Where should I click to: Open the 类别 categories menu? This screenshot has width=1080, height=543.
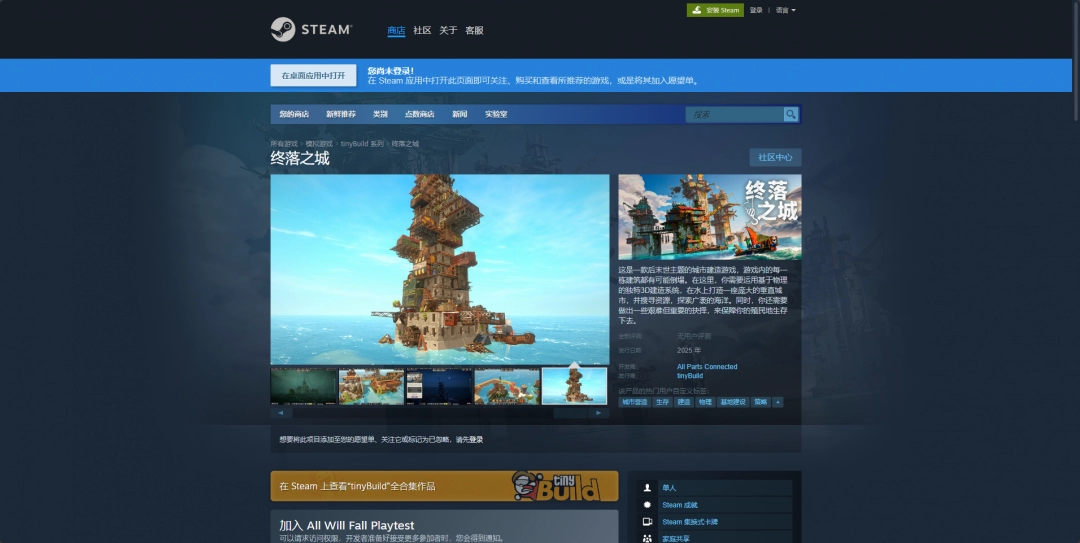coord(380,115)
